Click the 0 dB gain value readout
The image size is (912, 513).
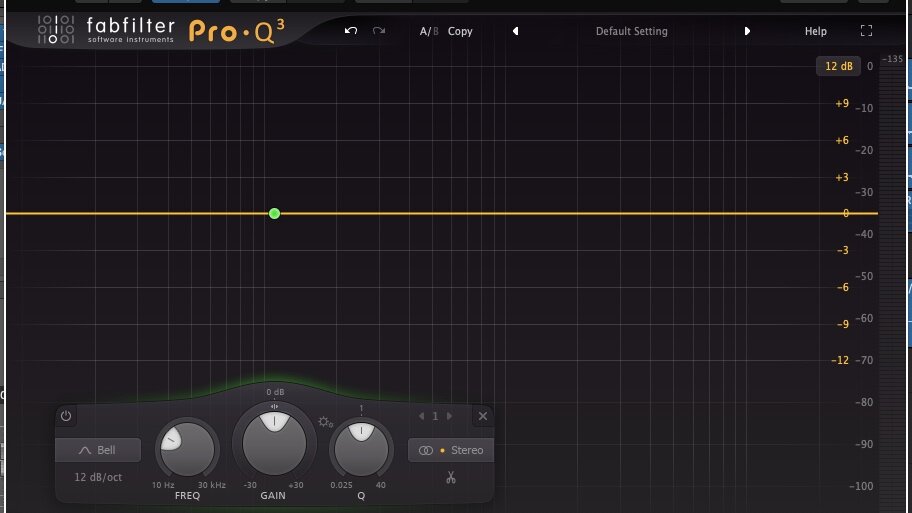(x=275, y=392)
